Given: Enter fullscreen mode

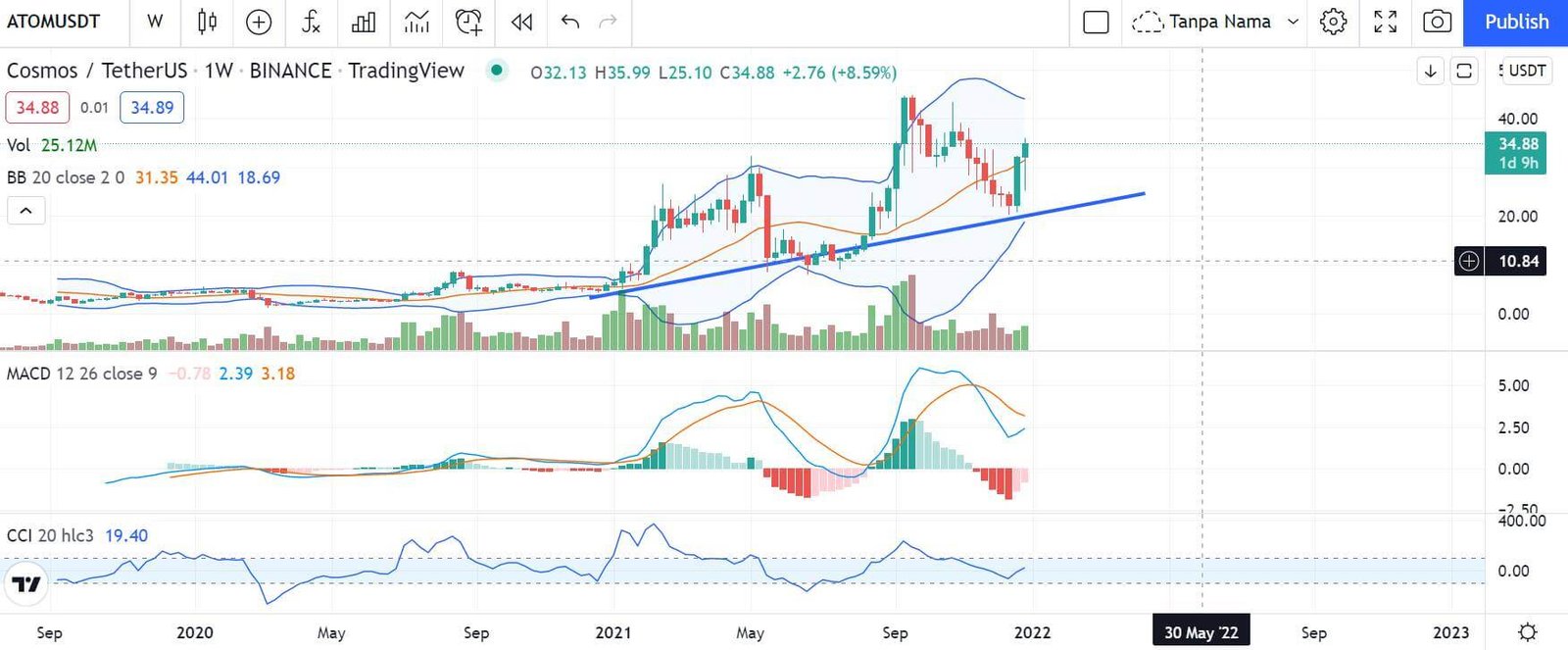Looking at the screenshot, I should [x=1385, y=22].
